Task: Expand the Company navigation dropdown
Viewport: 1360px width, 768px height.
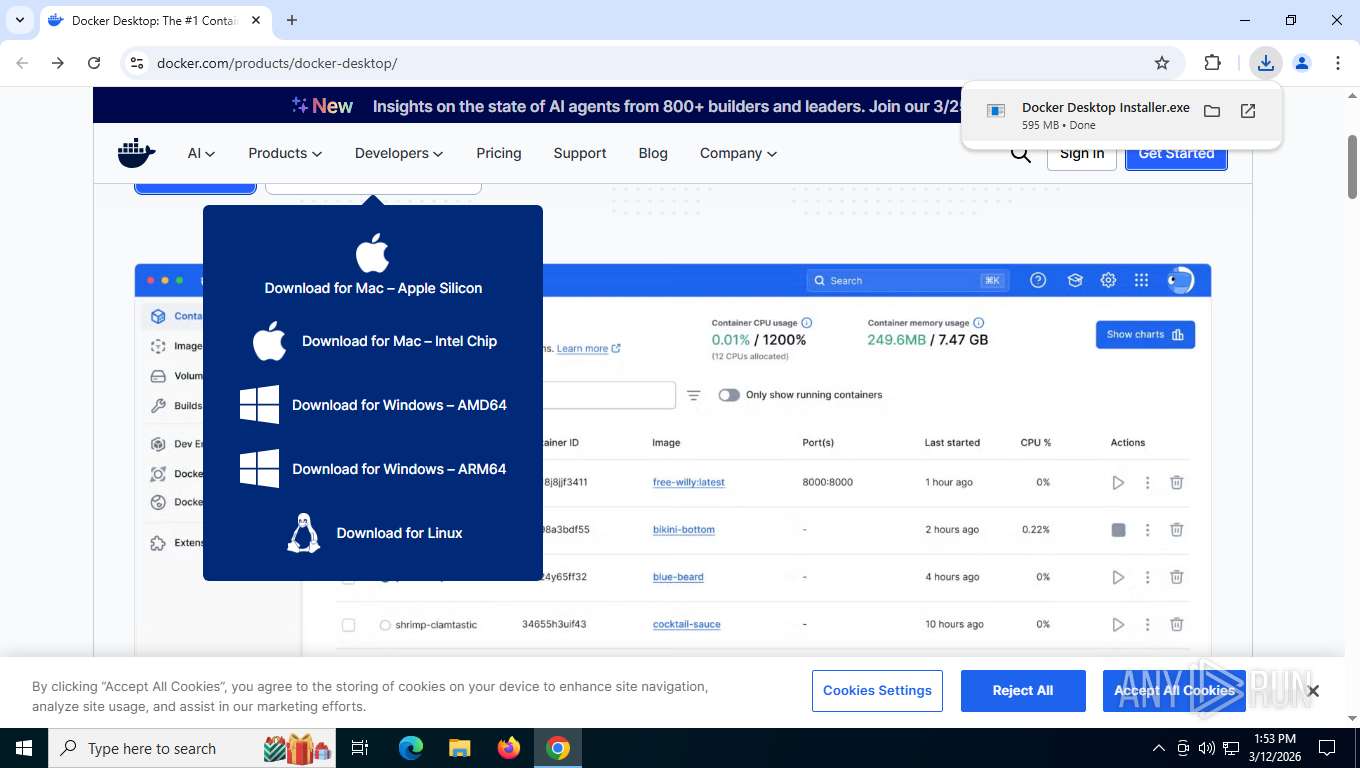Action: click(x=738, y=153)
